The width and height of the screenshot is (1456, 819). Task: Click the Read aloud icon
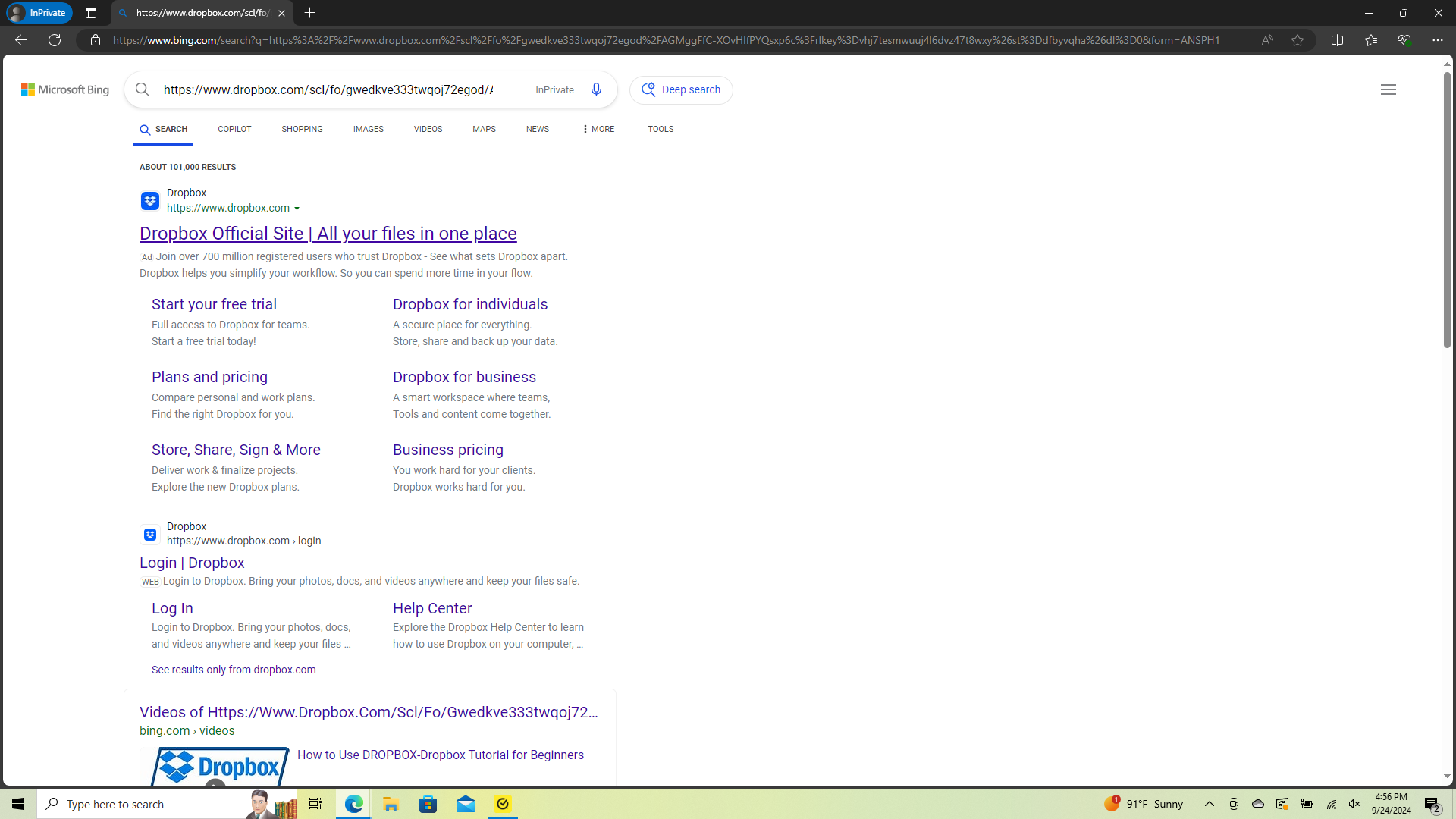click(1267, 40)
